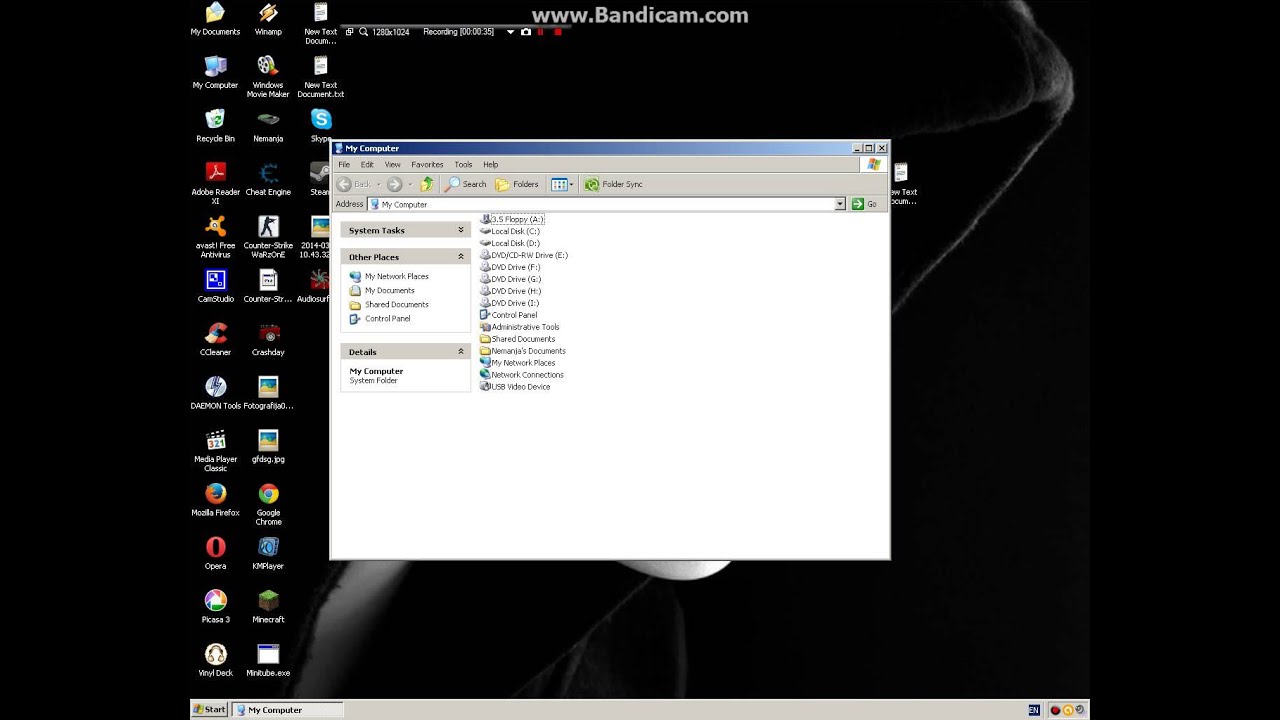Collapse the Other Places panel
Image resolution: width=1280 pixels, height=720 pixels.
[461, 257]
